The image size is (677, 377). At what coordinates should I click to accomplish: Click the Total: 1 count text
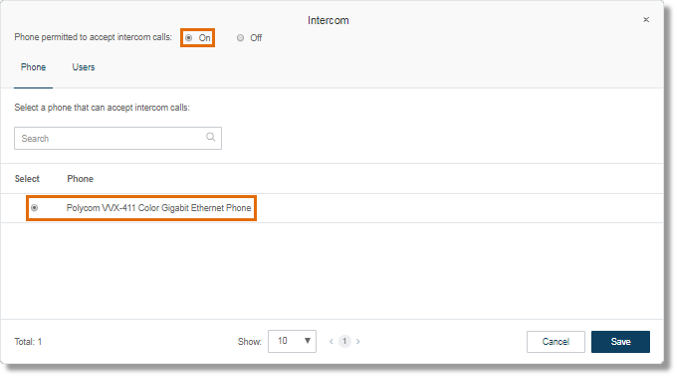[28, 342]
